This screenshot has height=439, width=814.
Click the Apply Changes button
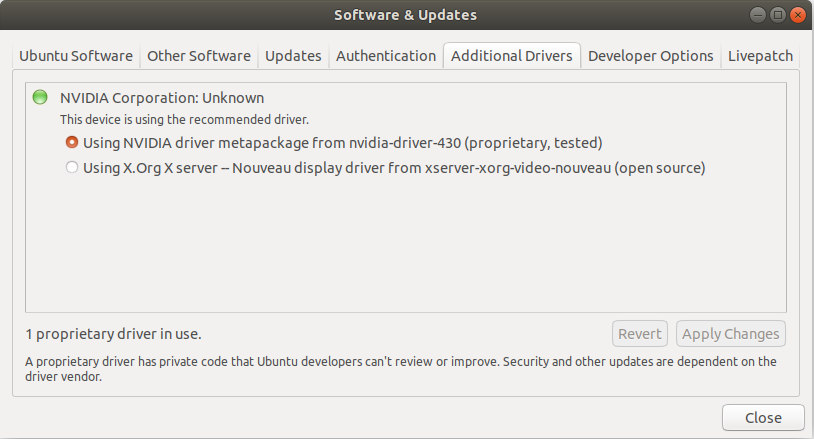tap(730, 334)
